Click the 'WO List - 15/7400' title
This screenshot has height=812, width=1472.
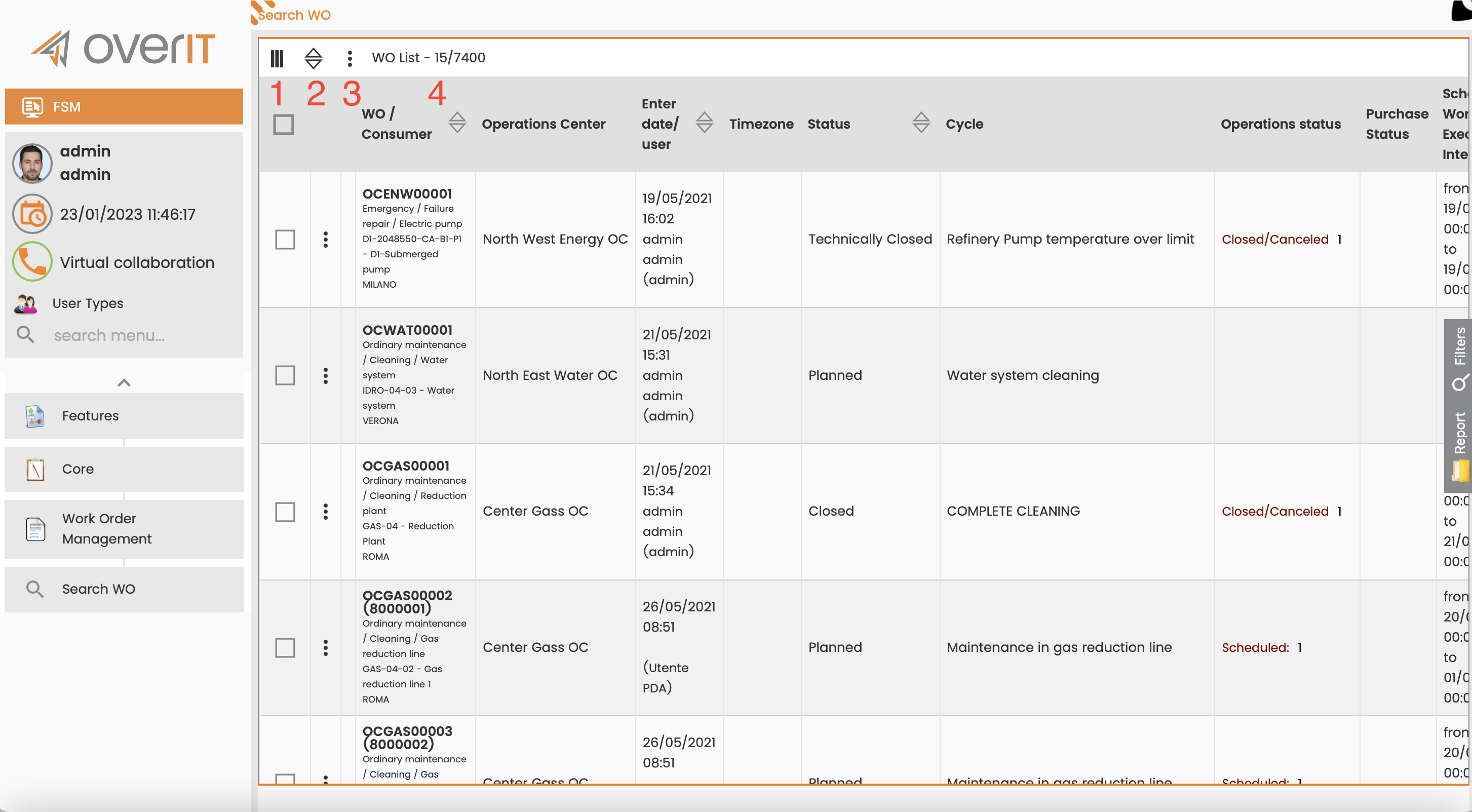coord(429,58)
